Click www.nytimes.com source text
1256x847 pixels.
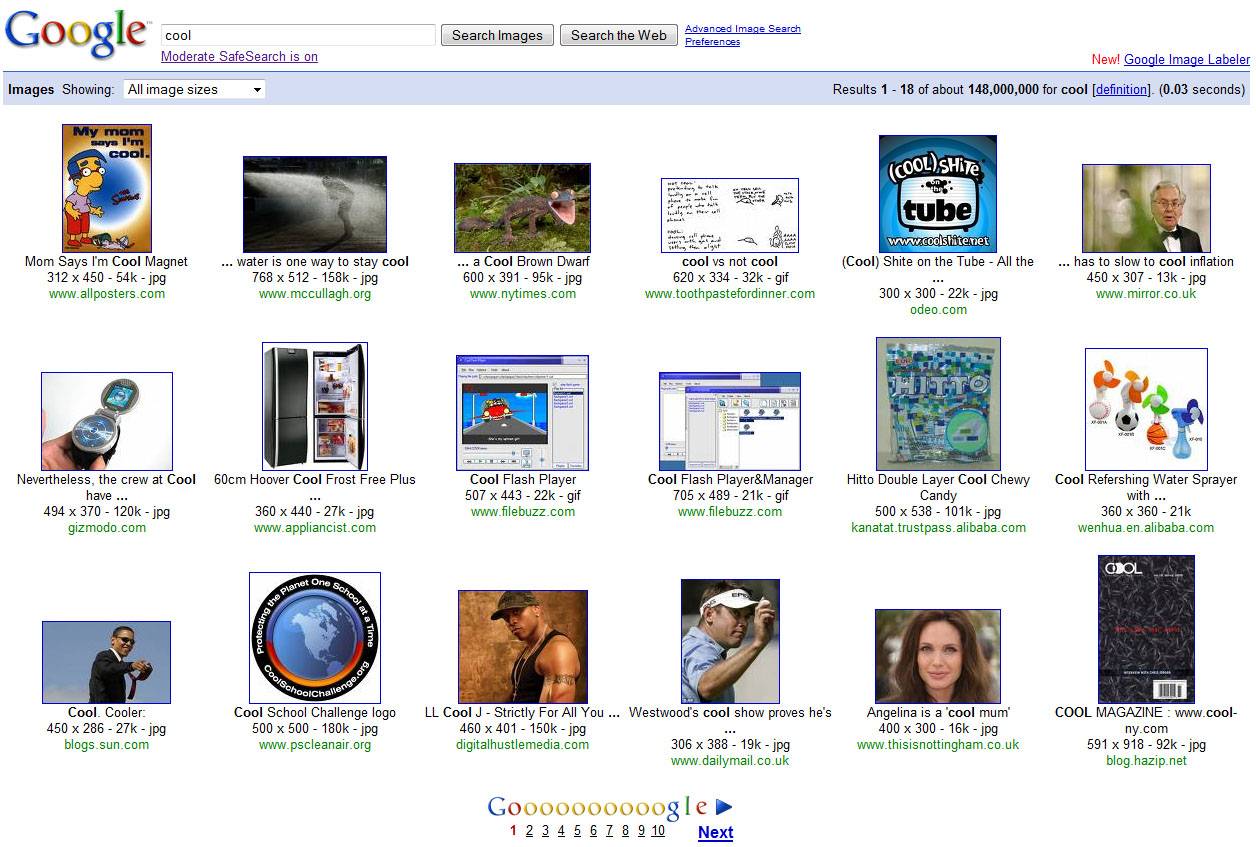pos(523,294)
